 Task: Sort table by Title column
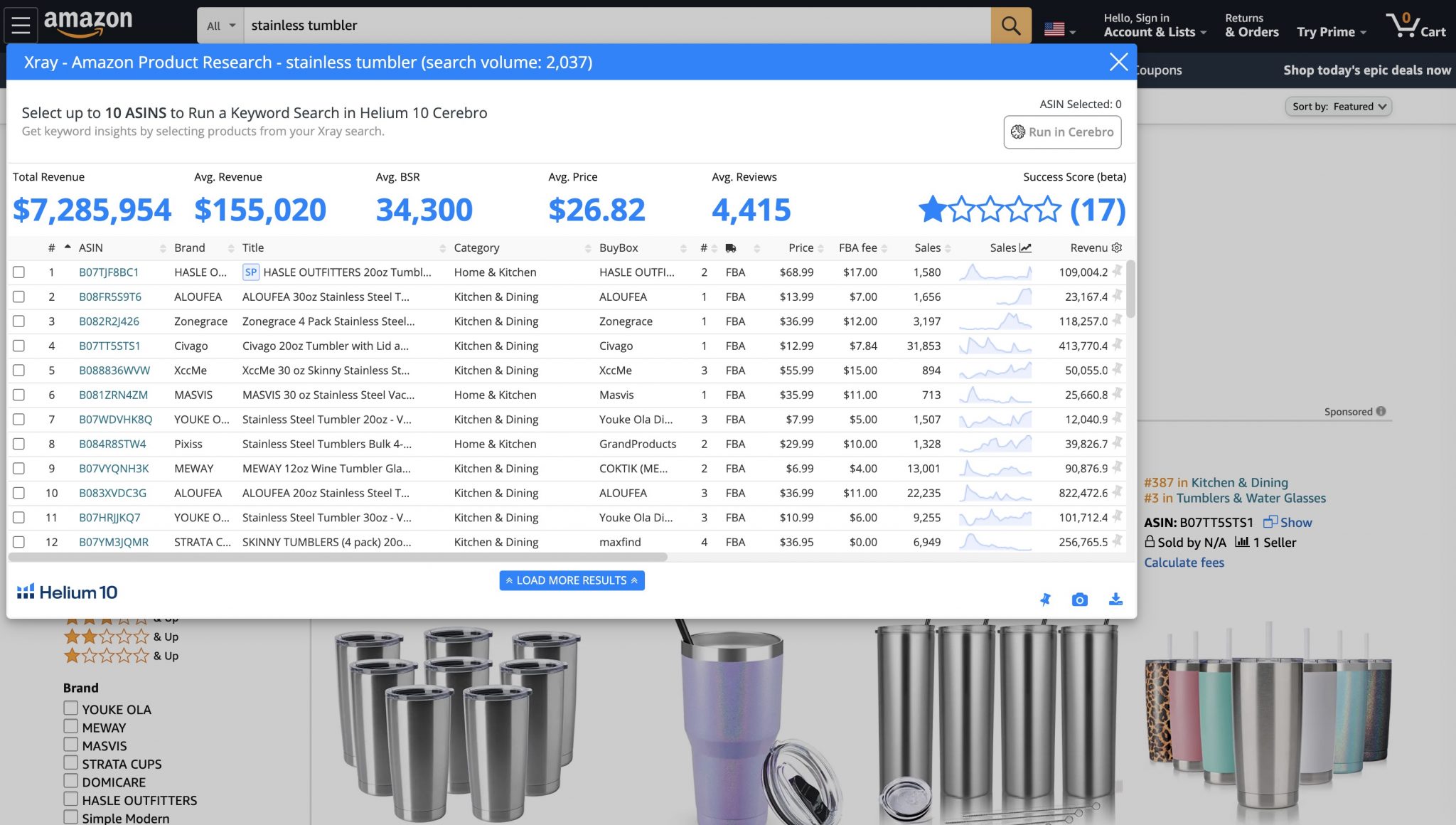(252, 247)
